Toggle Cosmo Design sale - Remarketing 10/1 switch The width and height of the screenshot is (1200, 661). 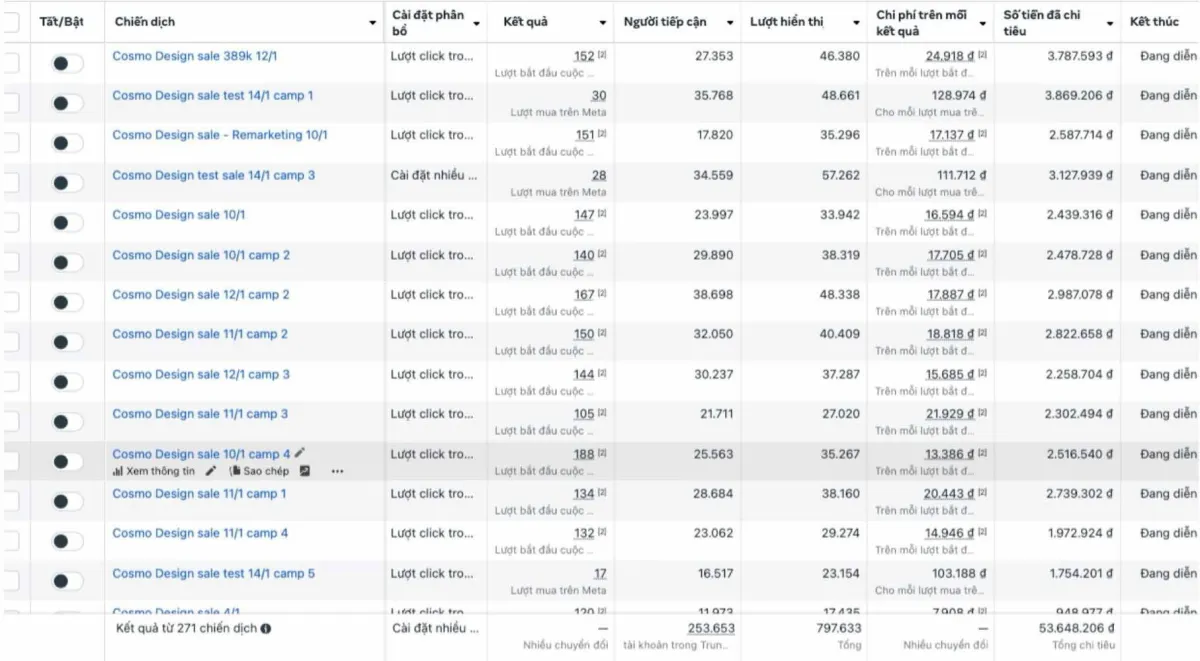(x=68, y=143)
